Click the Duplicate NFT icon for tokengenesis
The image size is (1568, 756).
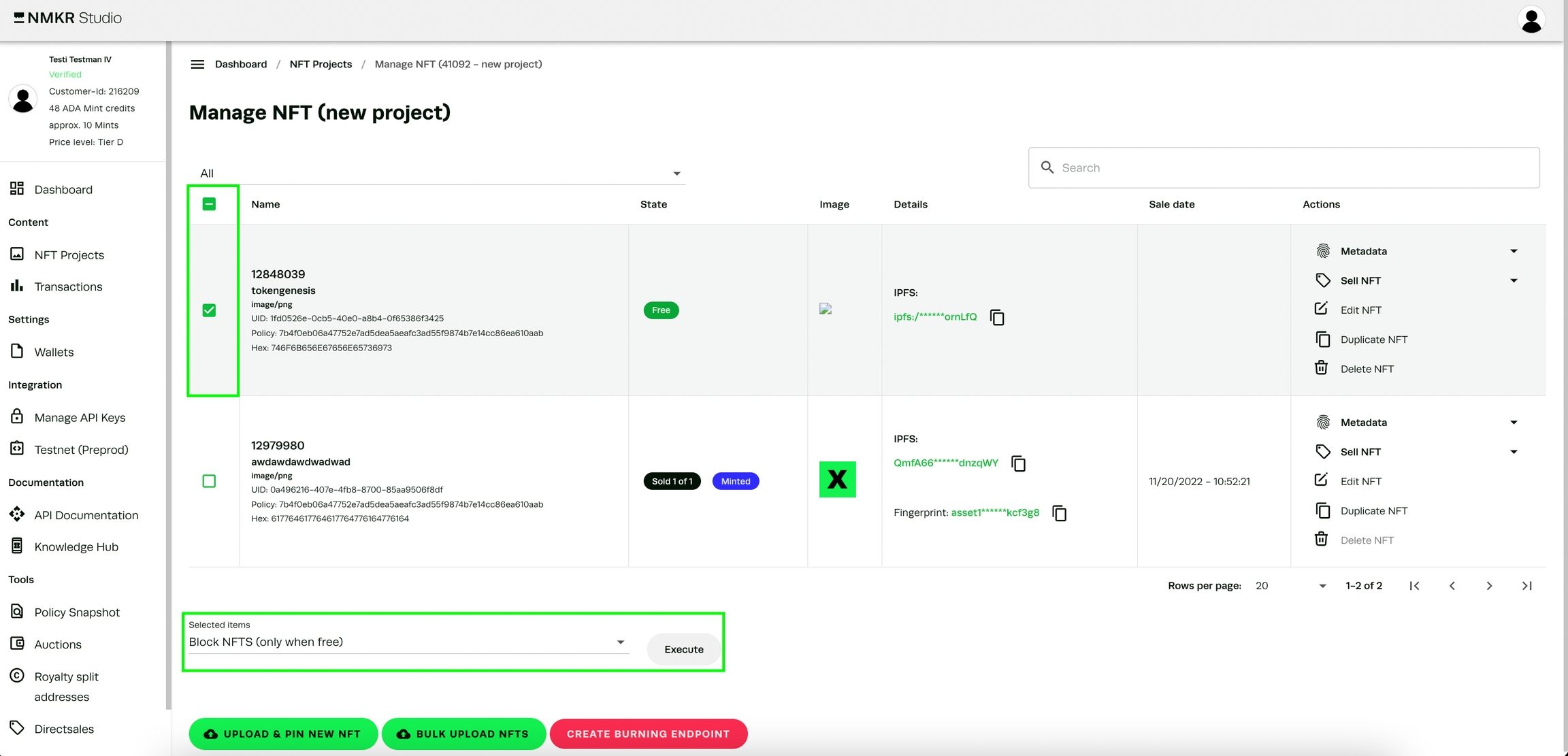tap(1322, 339)
